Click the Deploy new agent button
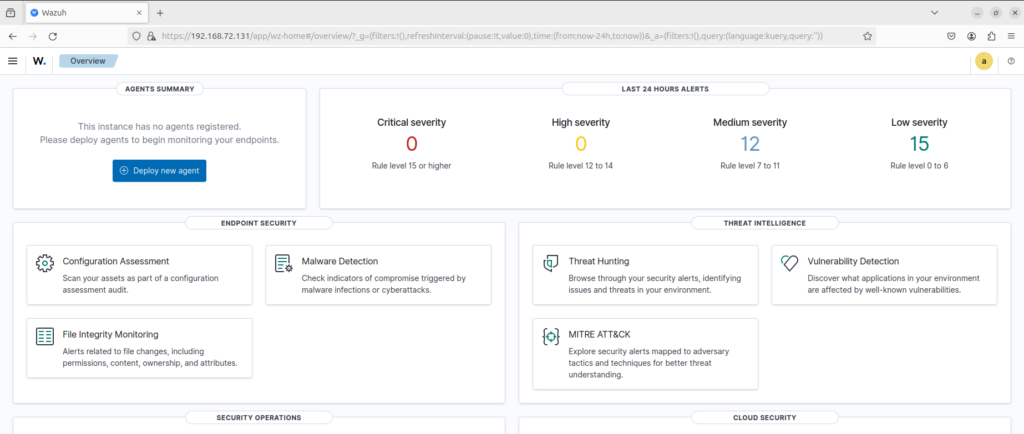The image size is (1024, 434). [x=159, y=170]
